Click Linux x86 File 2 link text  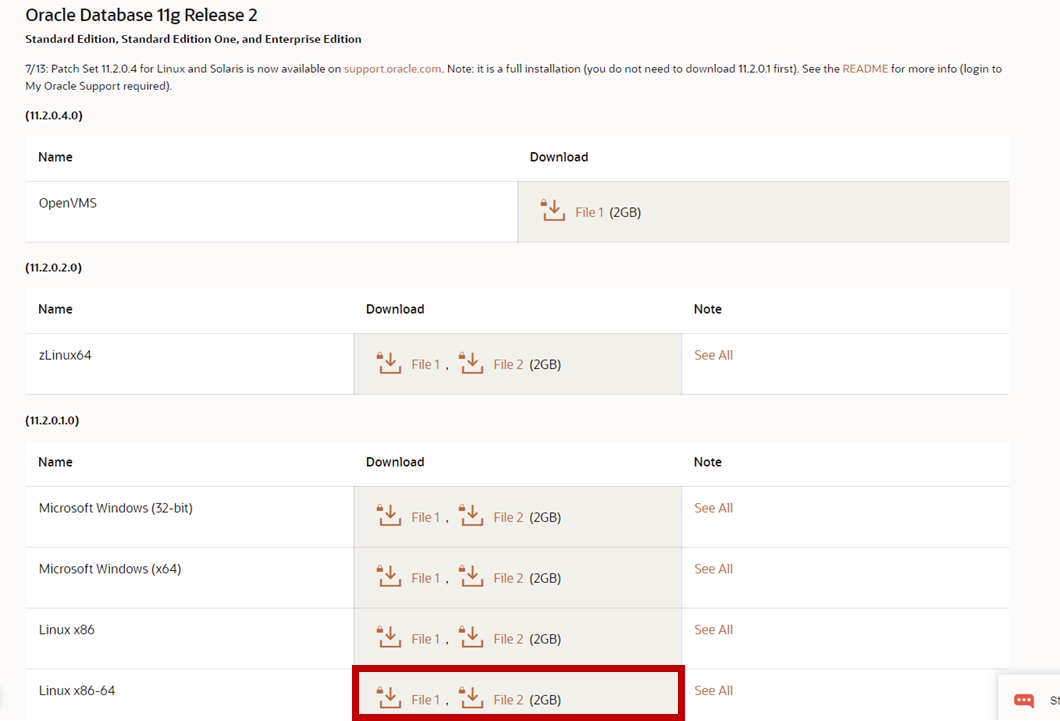tap(508, 639)
